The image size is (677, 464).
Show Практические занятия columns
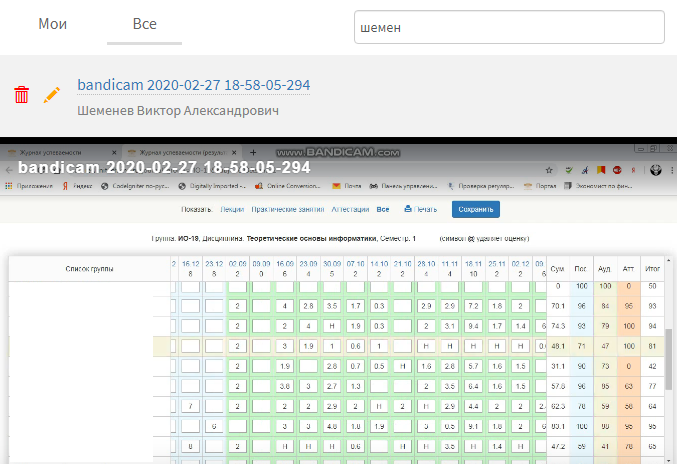click(x=287, y=209)
